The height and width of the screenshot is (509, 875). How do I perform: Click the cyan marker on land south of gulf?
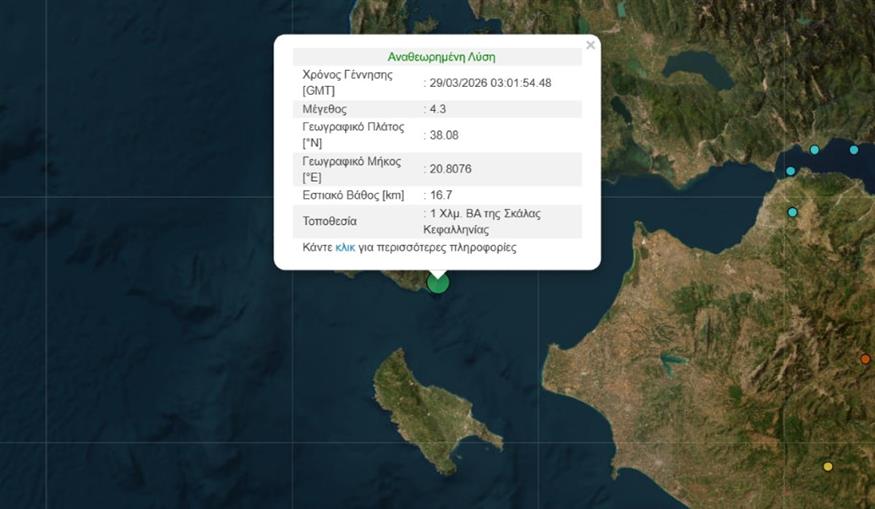792,212
